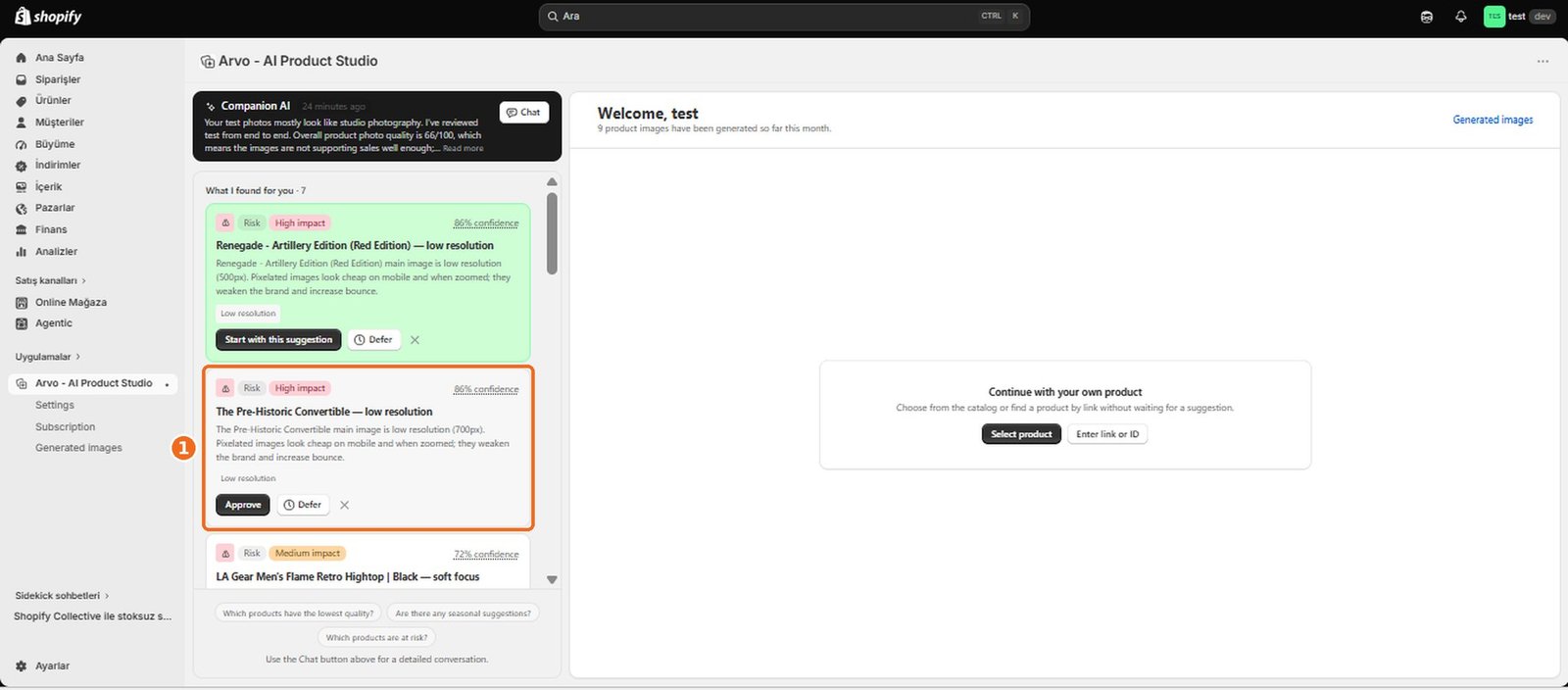Open İndirimler page
The height and width of the screenshot is (690, 1568).
[x=58, y=165]
